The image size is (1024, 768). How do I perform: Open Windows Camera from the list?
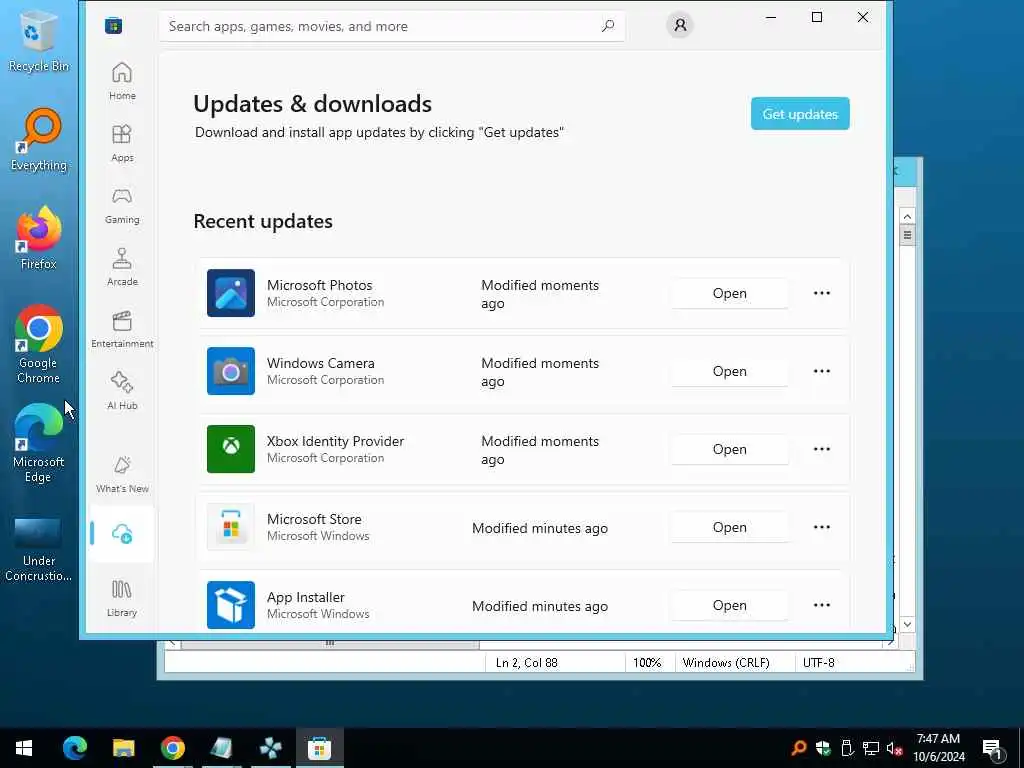(x=729, y=371)
